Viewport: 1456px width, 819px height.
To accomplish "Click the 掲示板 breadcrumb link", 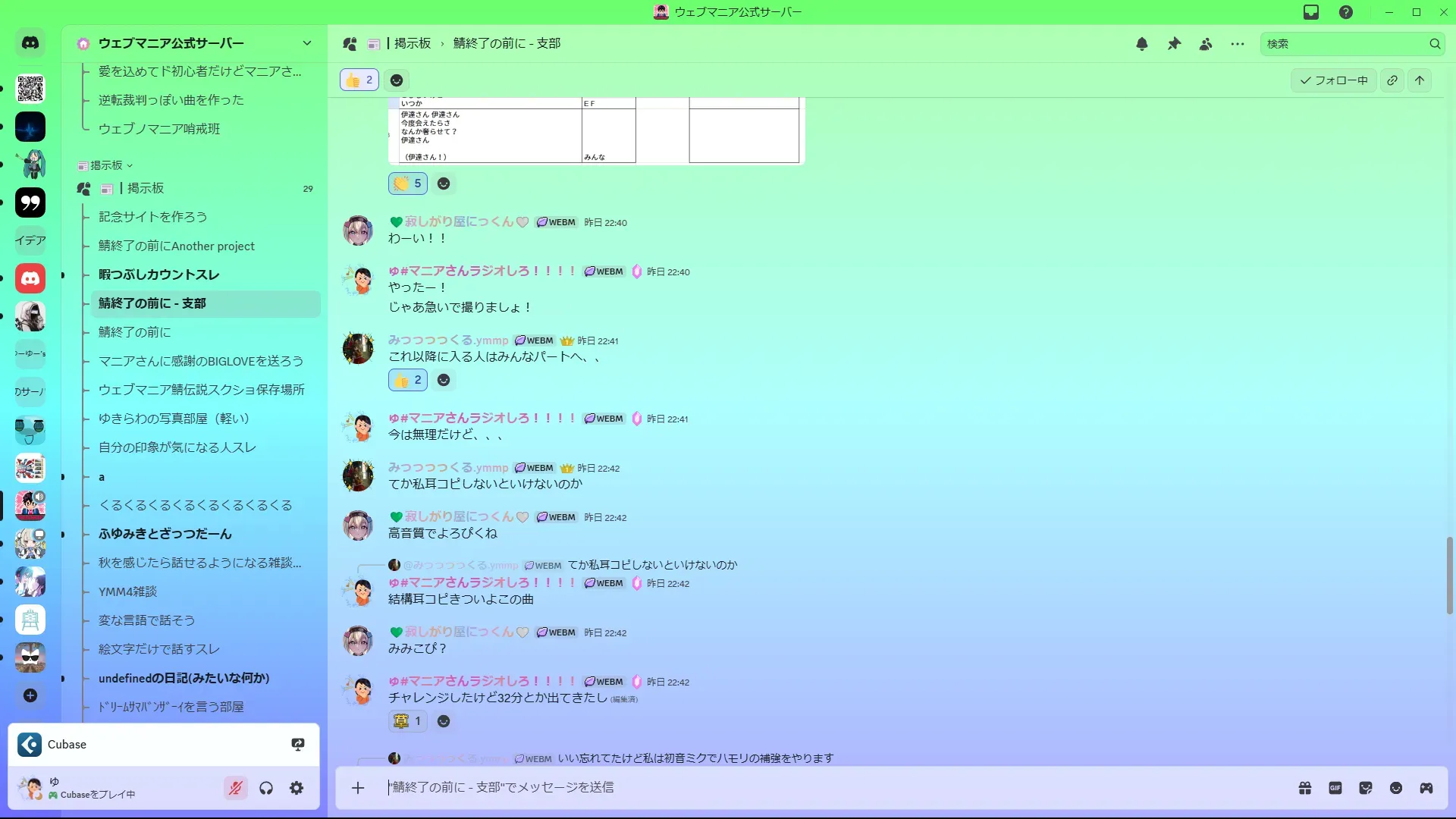I will [412, 43].
